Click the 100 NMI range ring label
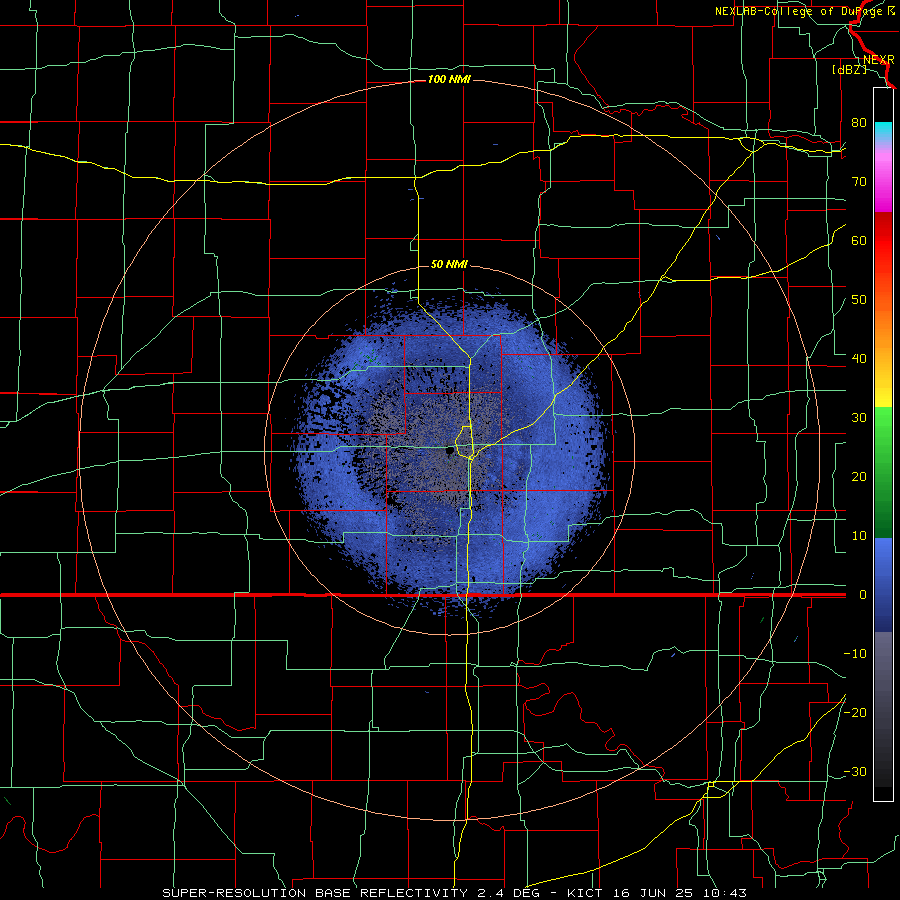Viewport: 900px width, 900px height. click(449, 79)
